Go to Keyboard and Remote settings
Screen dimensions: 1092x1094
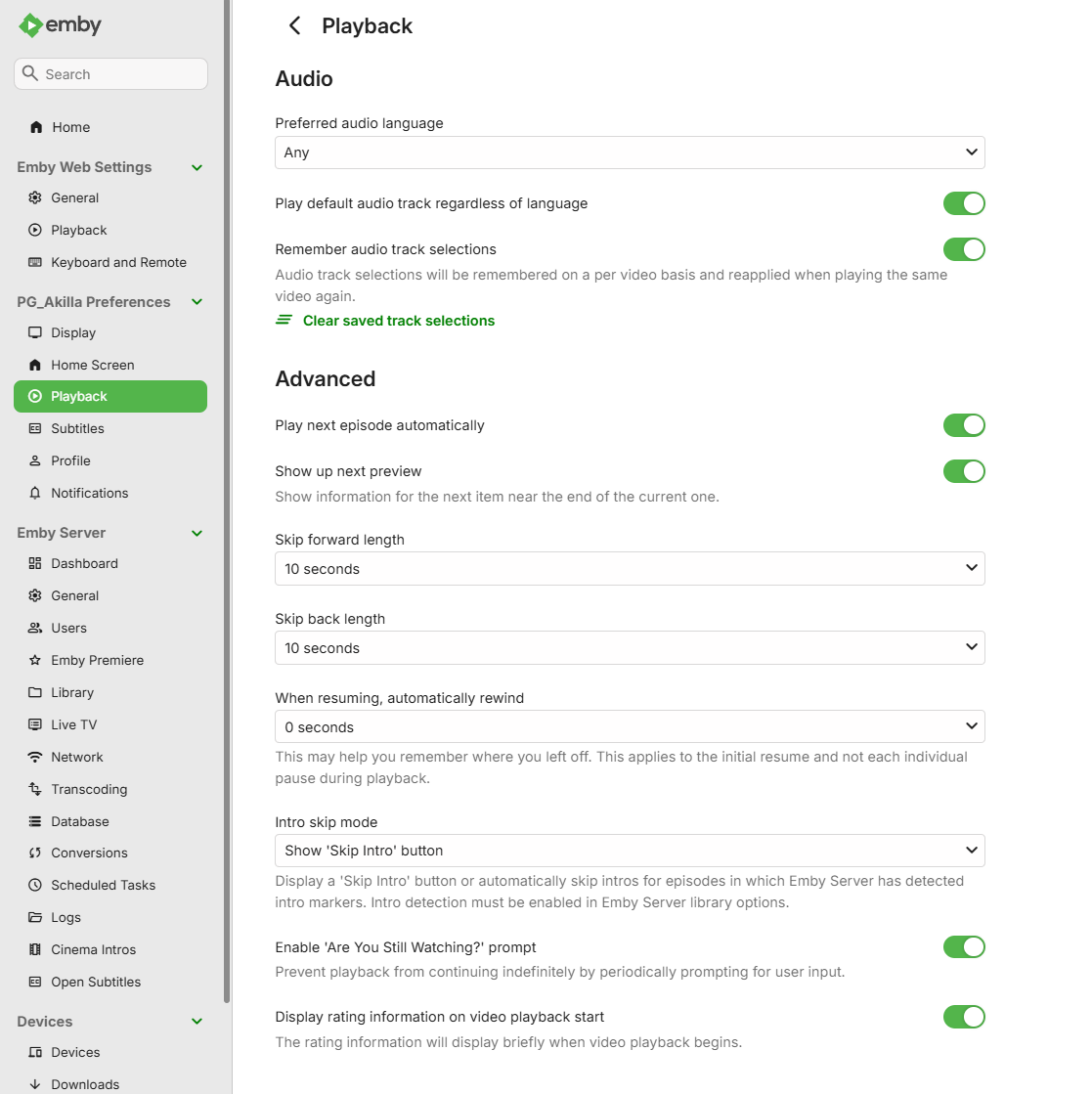tap(118, 262)
